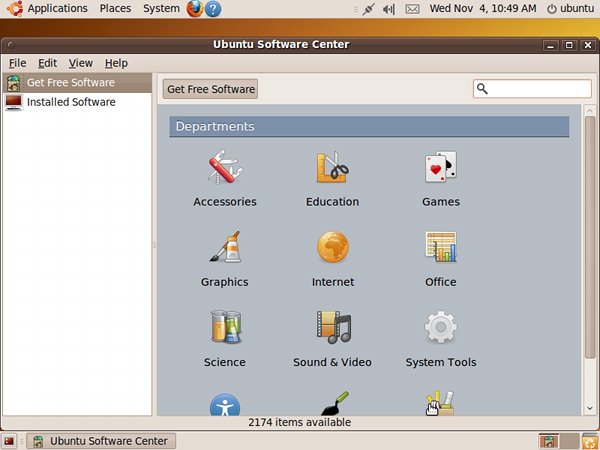The width and height of the screenshot is (600, 450).
Task: Open the Accessories department icon
Action: click(225, 167)
